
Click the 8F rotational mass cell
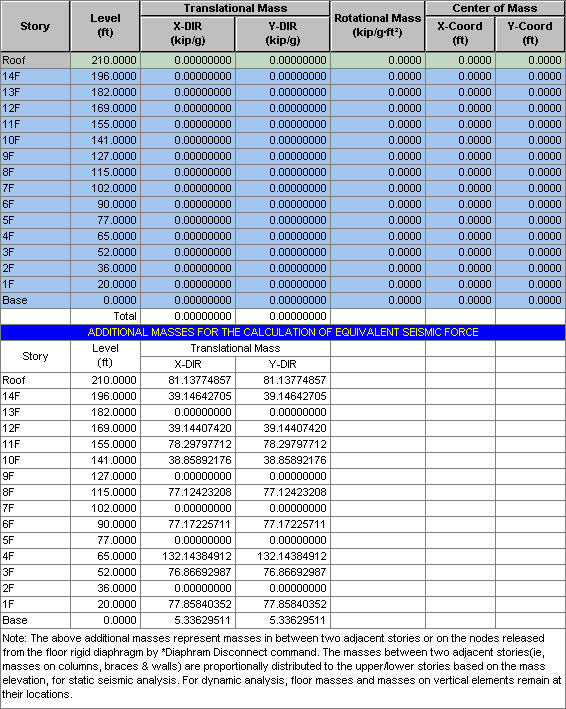point(377,172)
